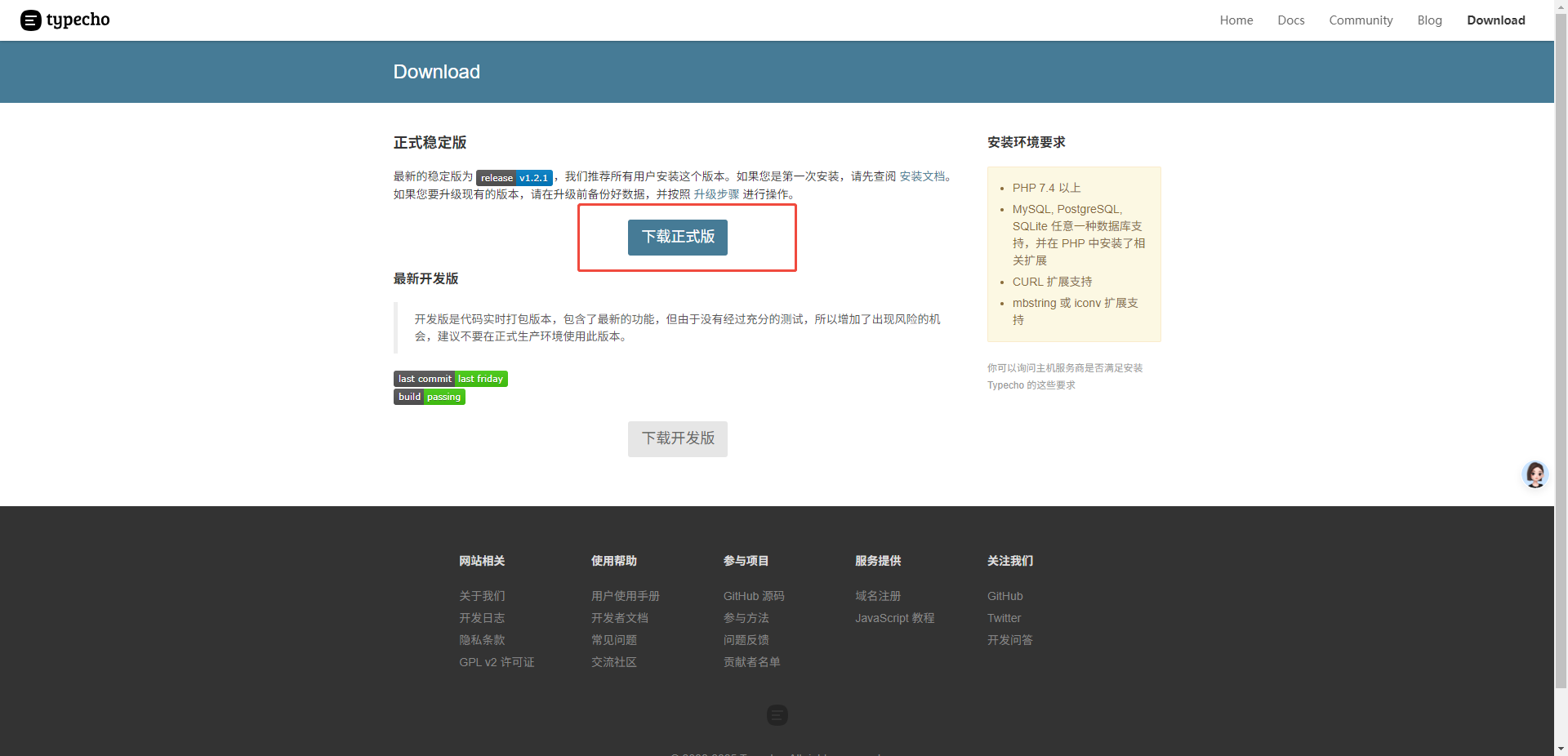Click the 使用帮助 footer heading
This screenshot has width=1568, height=756.
(x=614, y=561)
